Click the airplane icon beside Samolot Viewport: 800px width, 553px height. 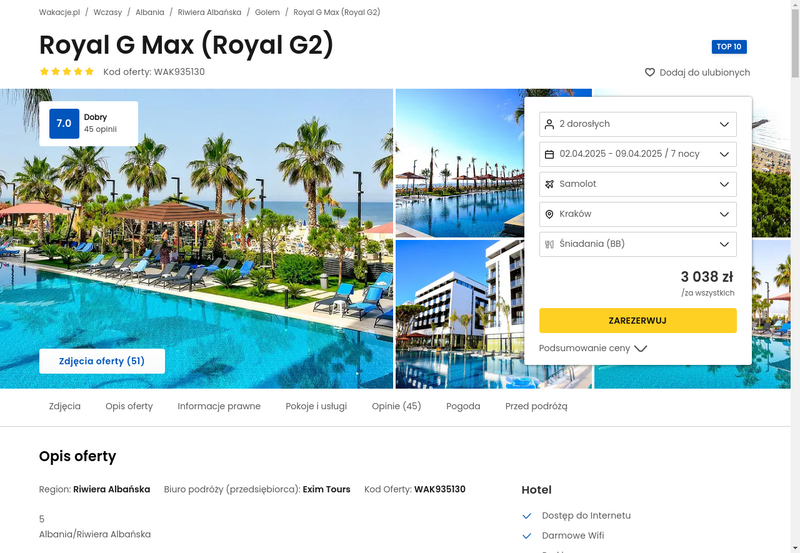[549, 184]
